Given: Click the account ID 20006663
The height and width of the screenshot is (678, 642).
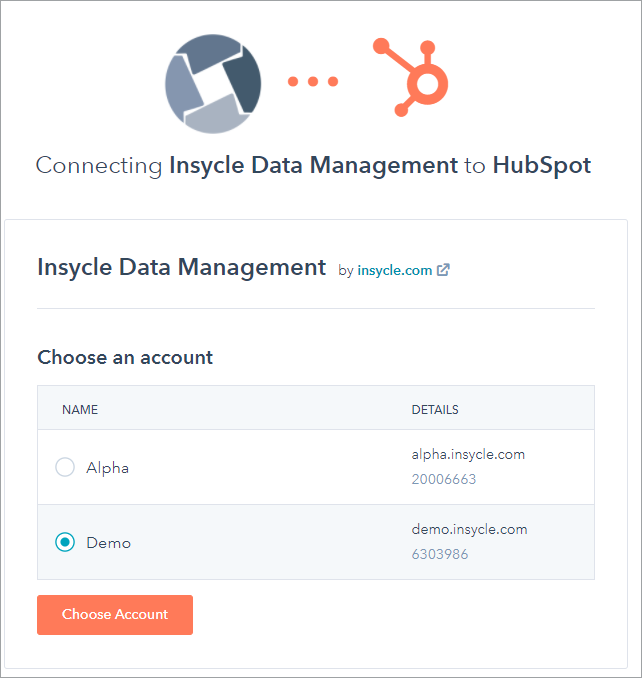Looking at the screenshot, I should coord(444,479).
